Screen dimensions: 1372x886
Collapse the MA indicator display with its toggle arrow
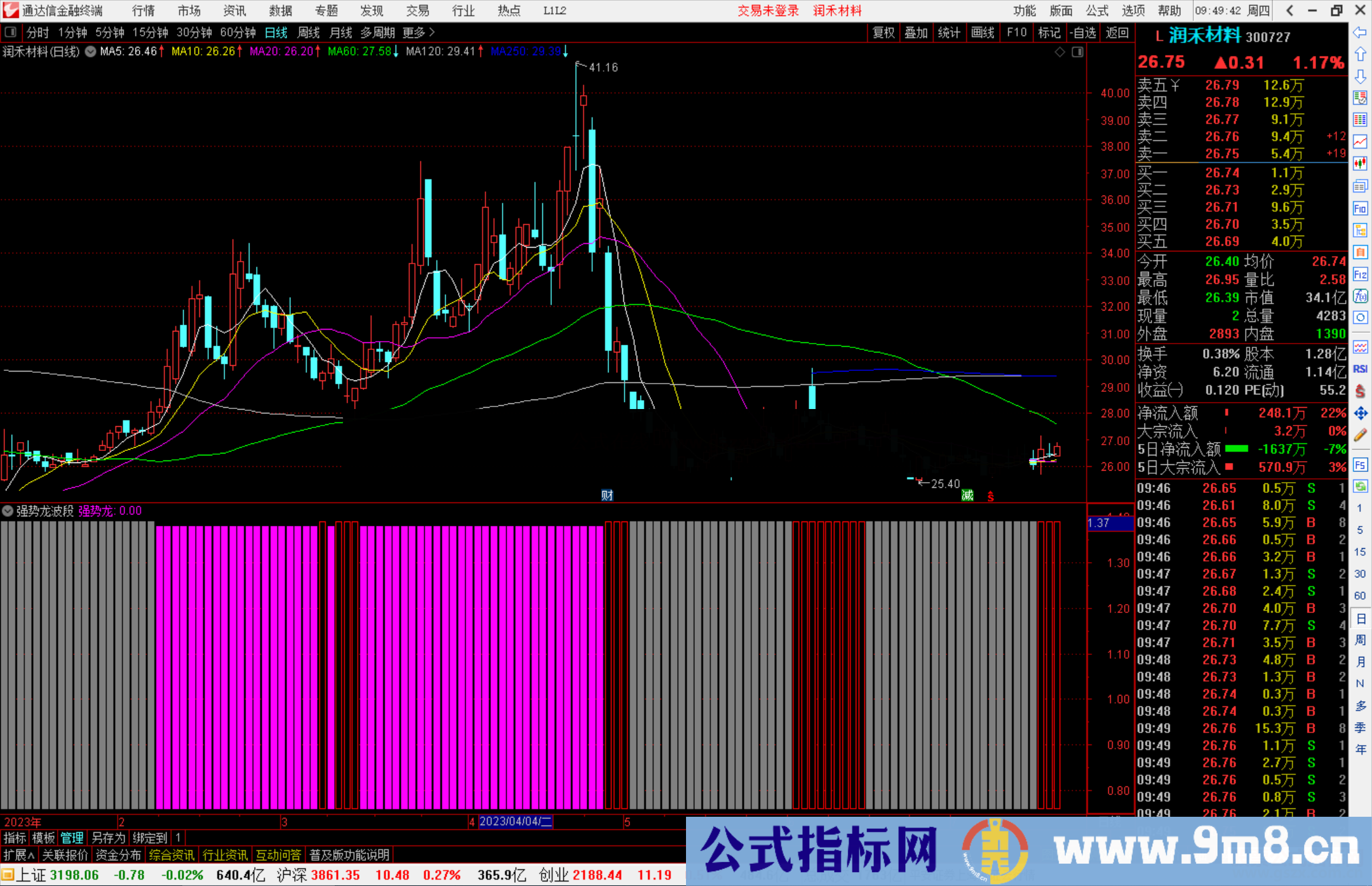click(x=91, y=52)
